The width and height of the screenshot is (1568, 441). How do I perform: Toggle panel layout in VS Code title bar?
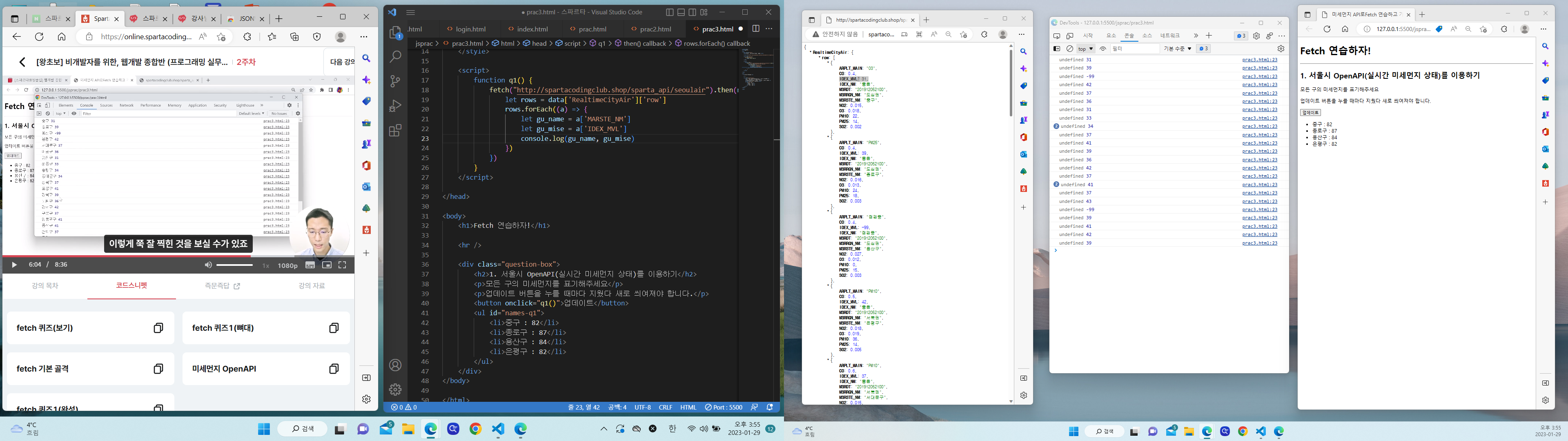pos(681,12)
